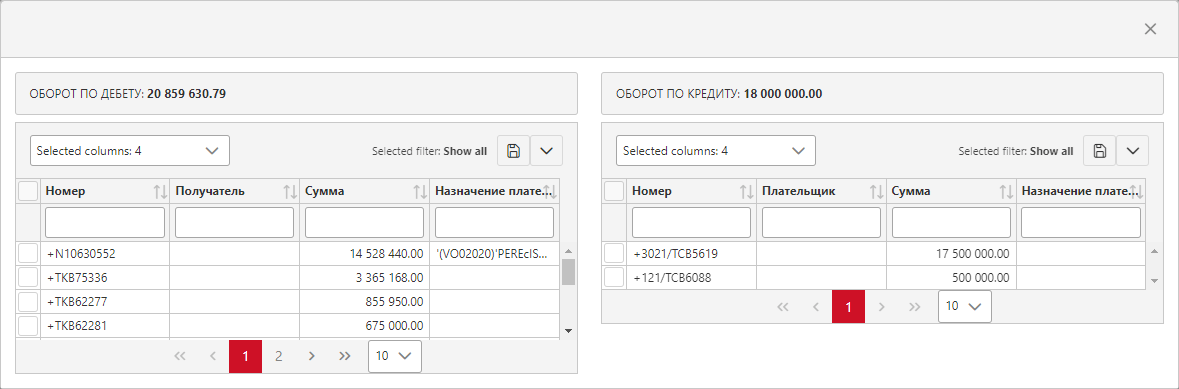This screenshot has width=1179, height=389.
Task: Tick checkbox for row +N10630552
Action: click(28, 253)
